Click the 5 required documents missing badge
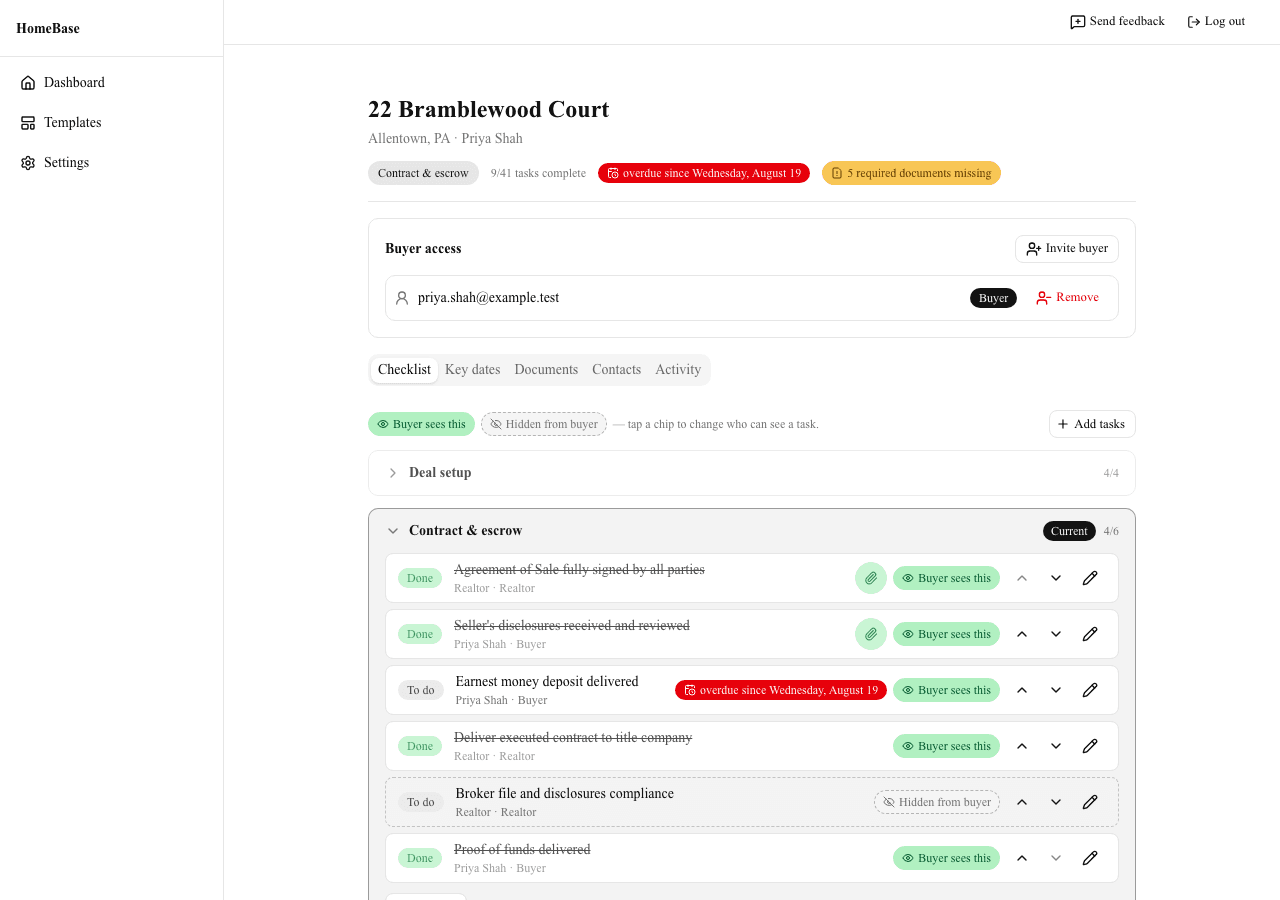This screenshot has width=1280, height=900. click(911, 173)
